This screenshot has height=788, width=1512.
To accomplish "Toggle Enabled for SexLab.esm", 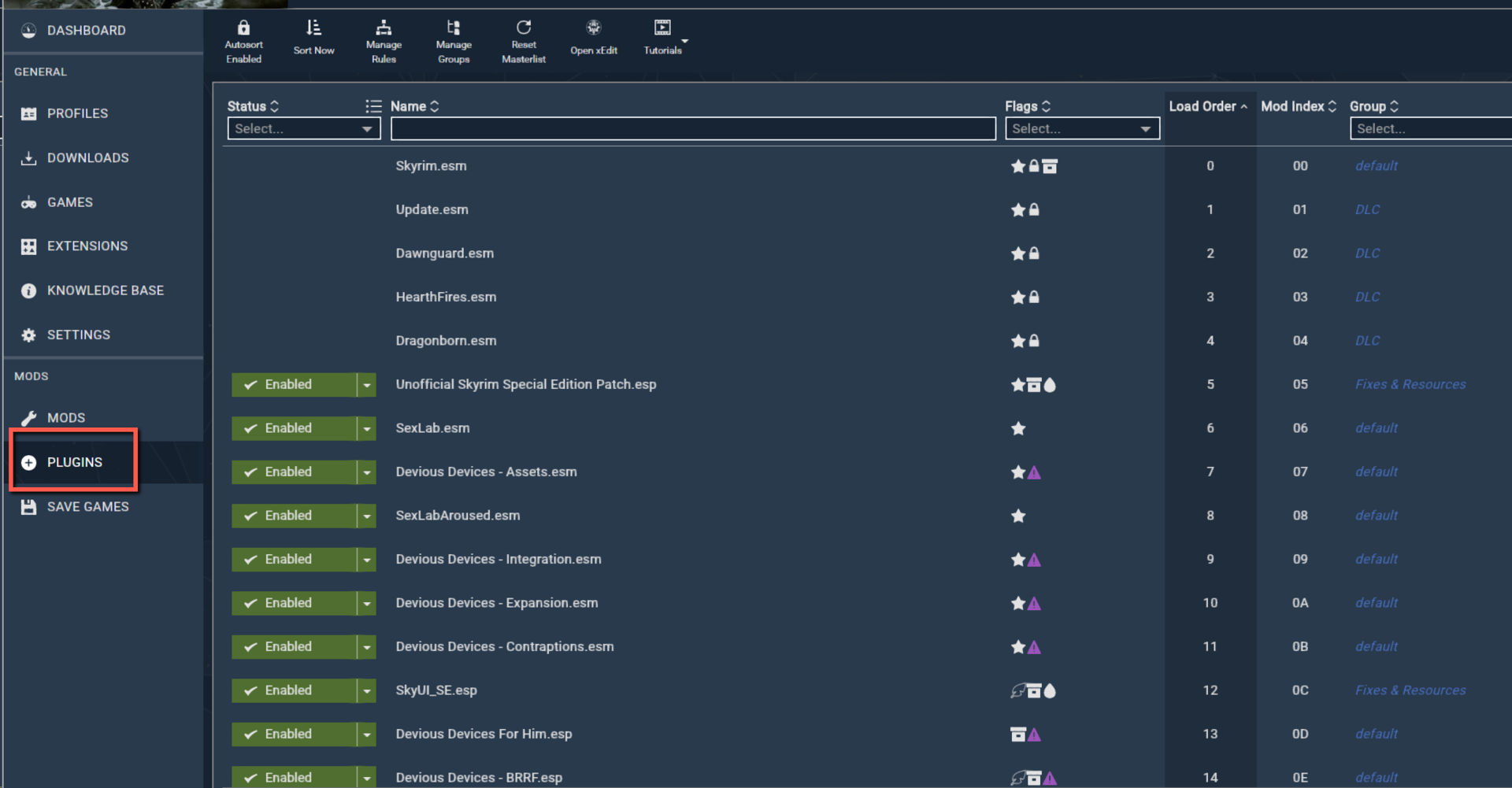I will coord(294,428).
